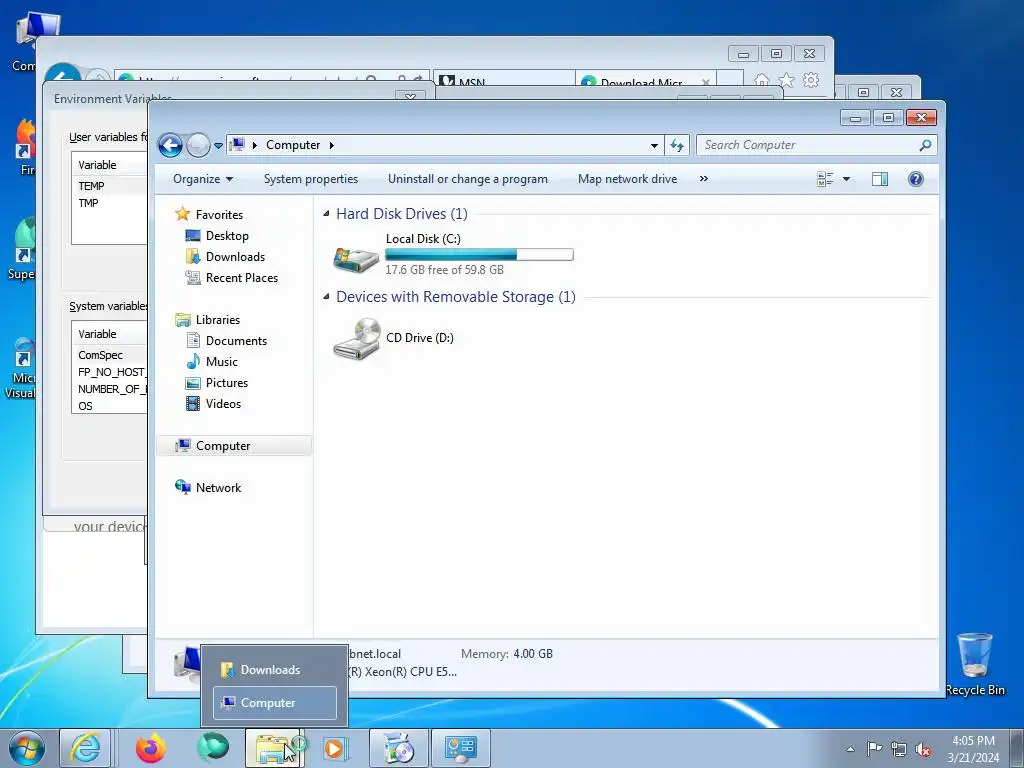Open Recycle Bin on desktop
The height and width of the screenshot is (768, 1024).
click(x=974, y=665)
